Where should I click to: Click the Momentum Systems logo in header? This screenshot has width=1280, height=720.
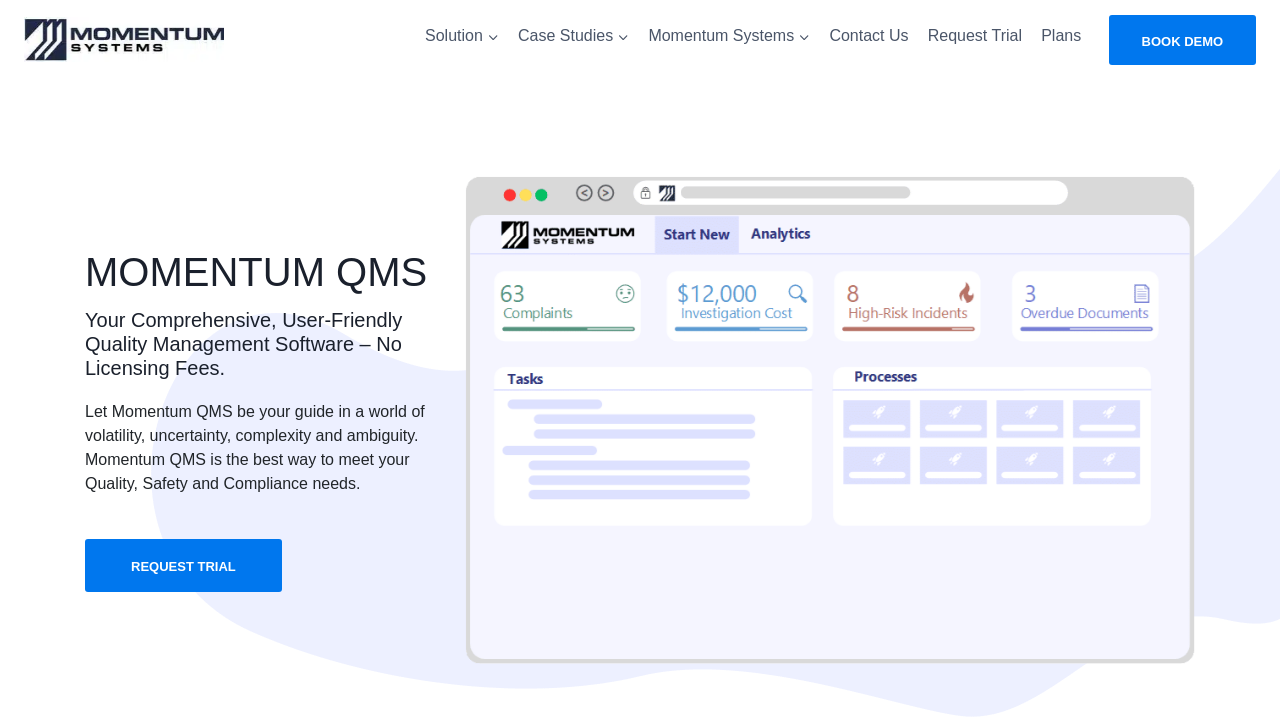coord(125,39)
